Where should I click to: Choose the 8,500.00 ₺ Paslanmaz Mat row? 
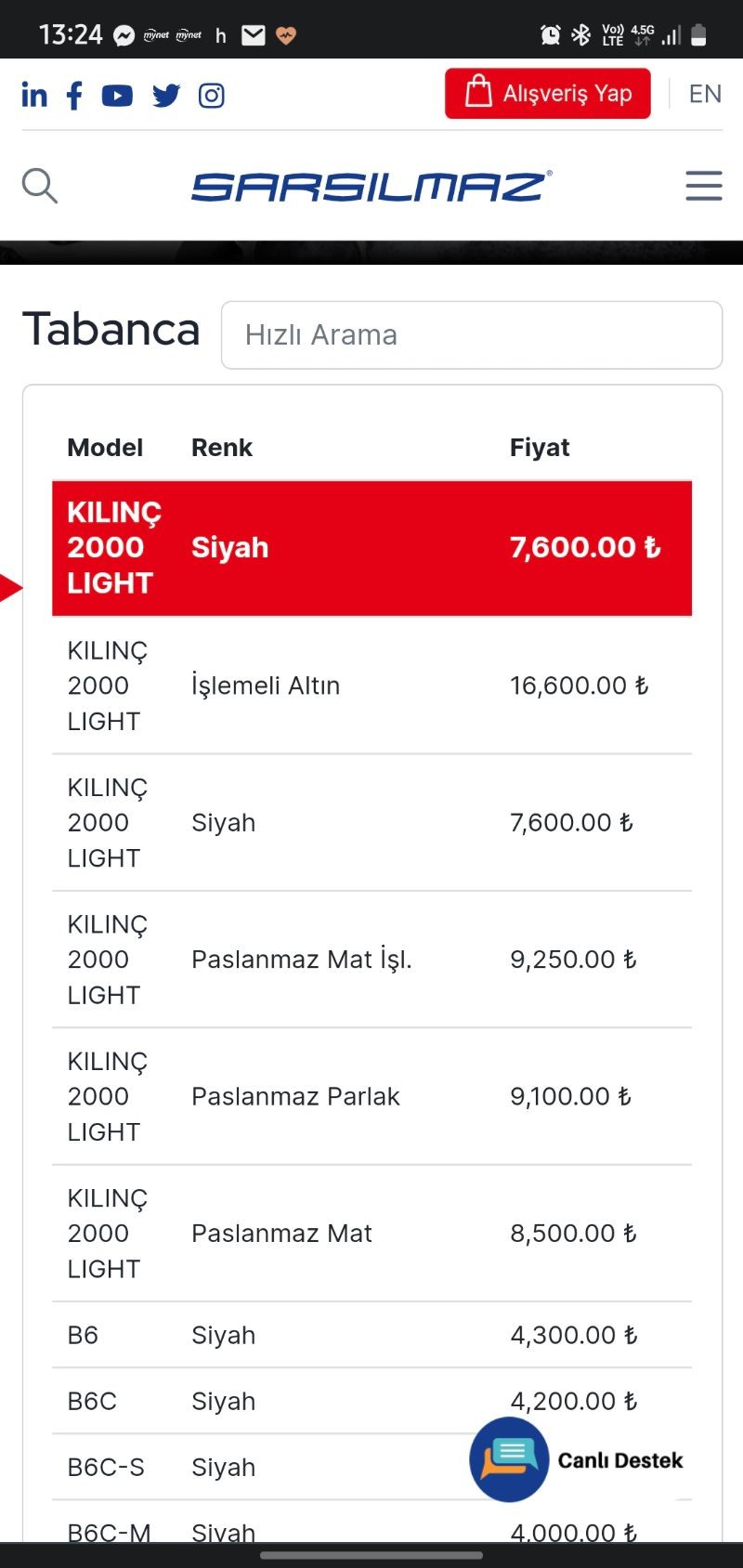pos(371,1234)
